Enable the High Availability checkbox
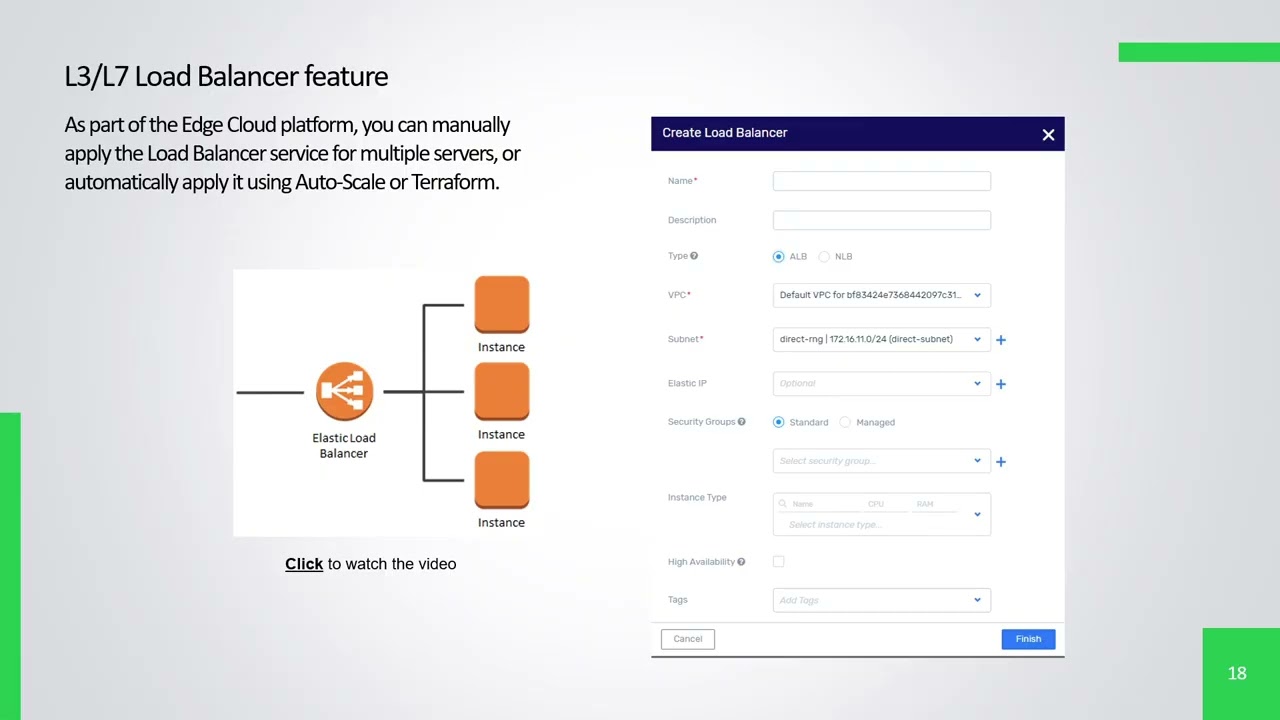 pyautogui.click(x=779, y=562)
